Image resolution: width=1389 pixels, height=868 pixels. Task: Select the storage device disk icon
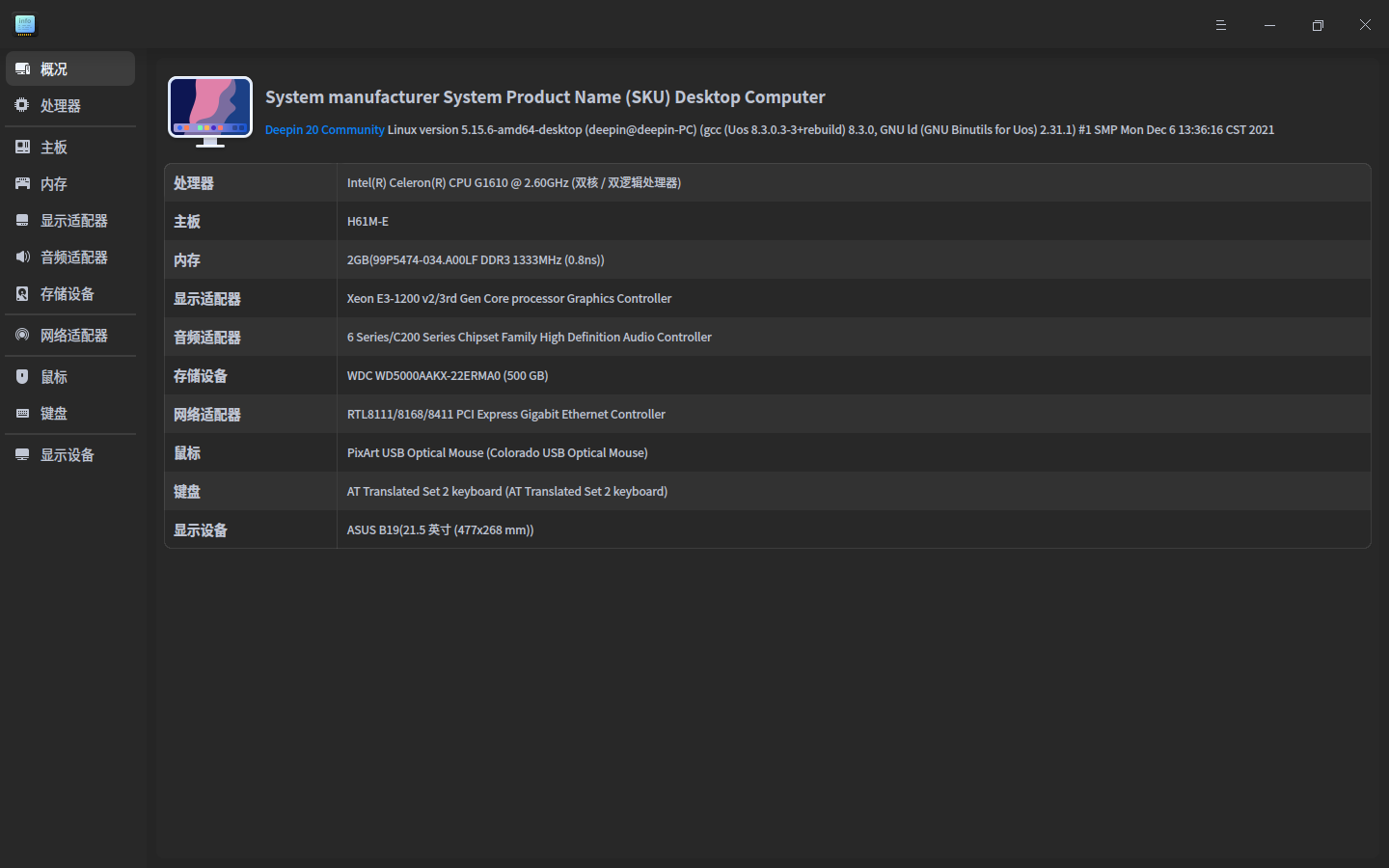(x=22, y=293)
